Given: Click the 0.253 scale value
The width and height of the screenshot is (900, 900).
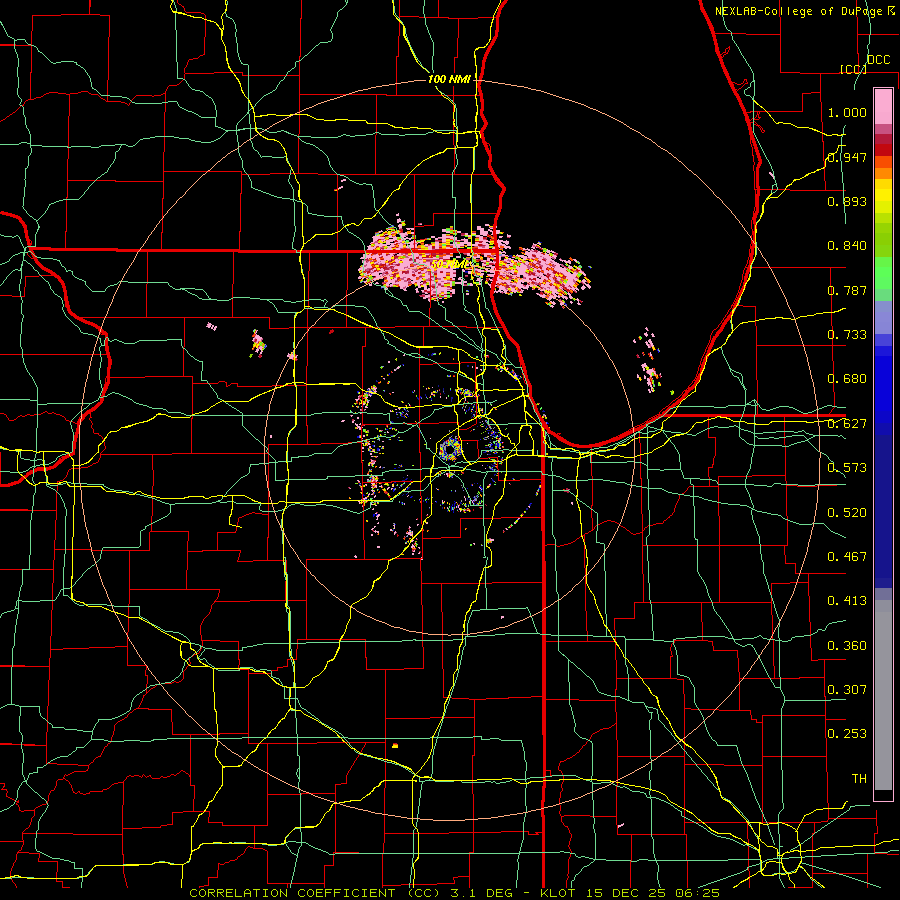Looking at the screenshot, I should pyautogui.click(x=847, y=734).
